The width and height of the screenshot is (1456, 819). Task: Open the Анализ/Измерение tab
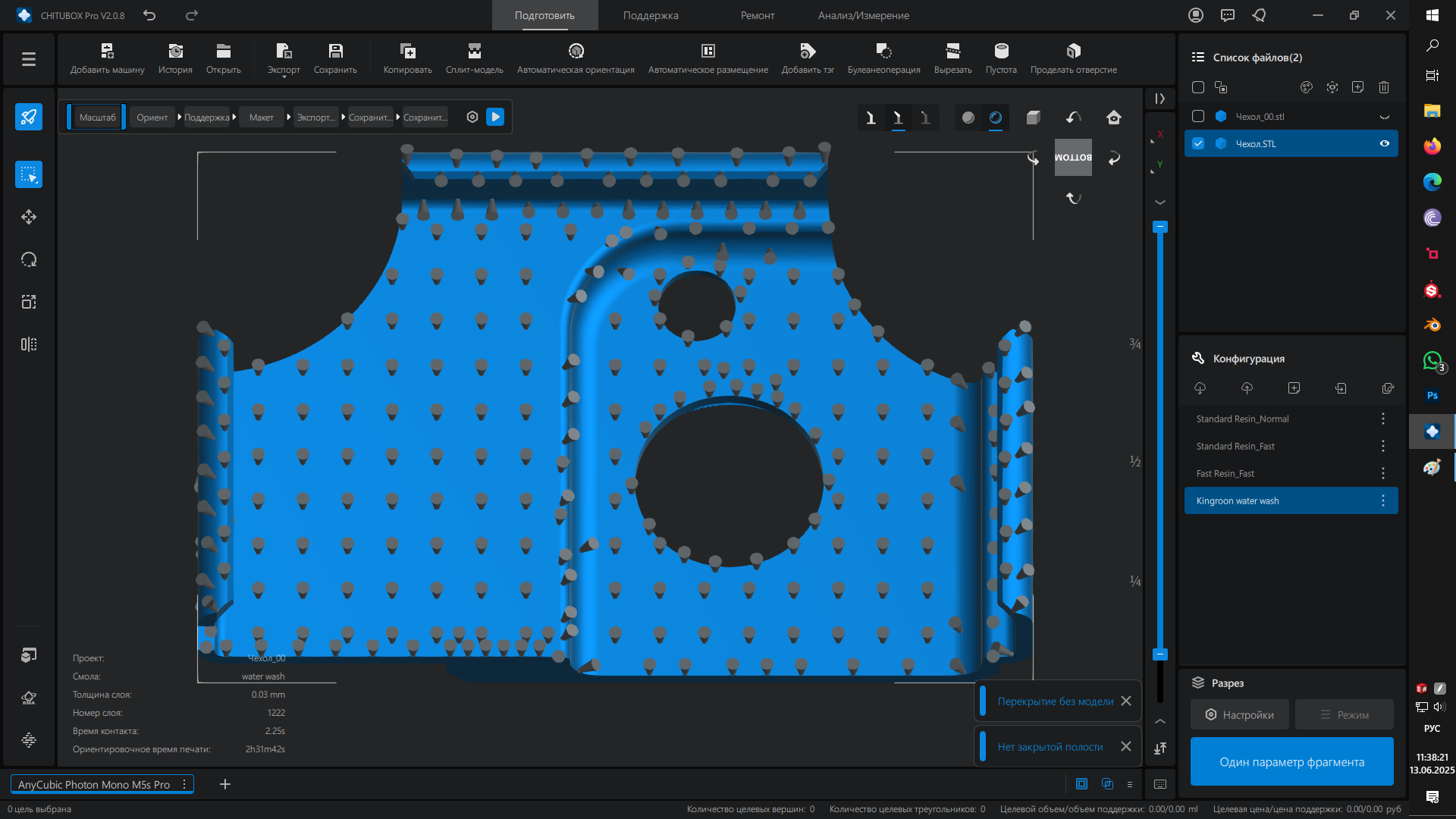863,15
